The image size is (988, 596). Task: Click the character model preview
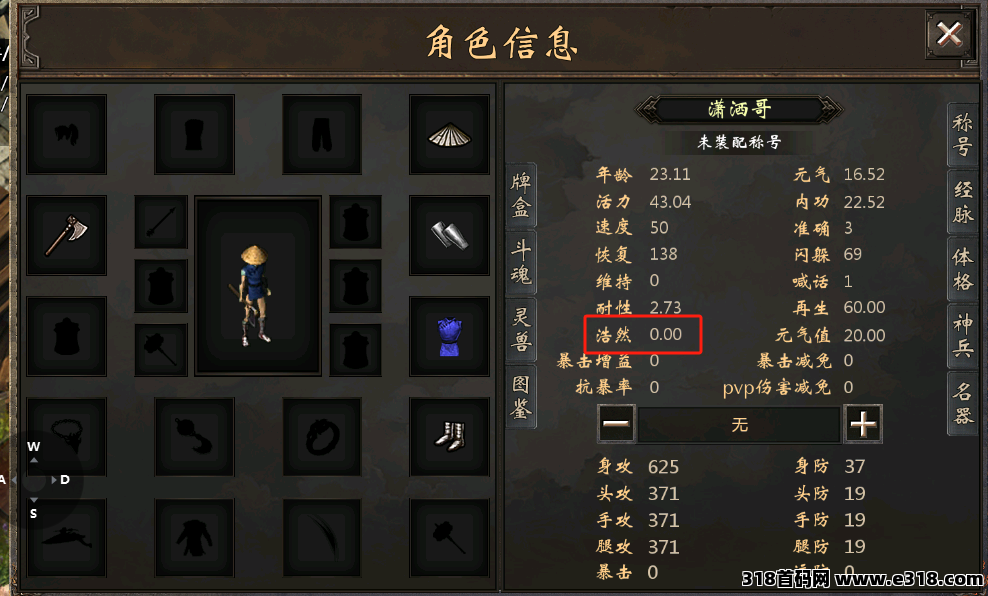[x=258, y=285]
